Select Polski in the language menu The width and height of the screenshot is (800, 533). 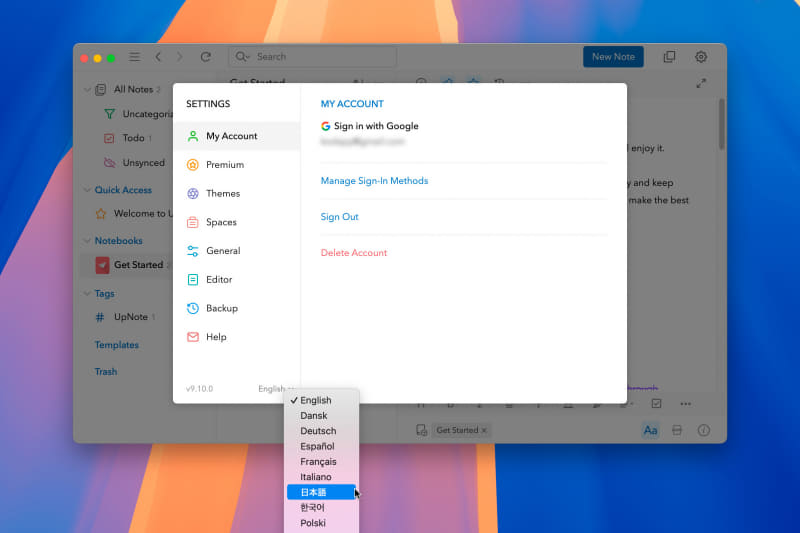[x=321, y=523]
